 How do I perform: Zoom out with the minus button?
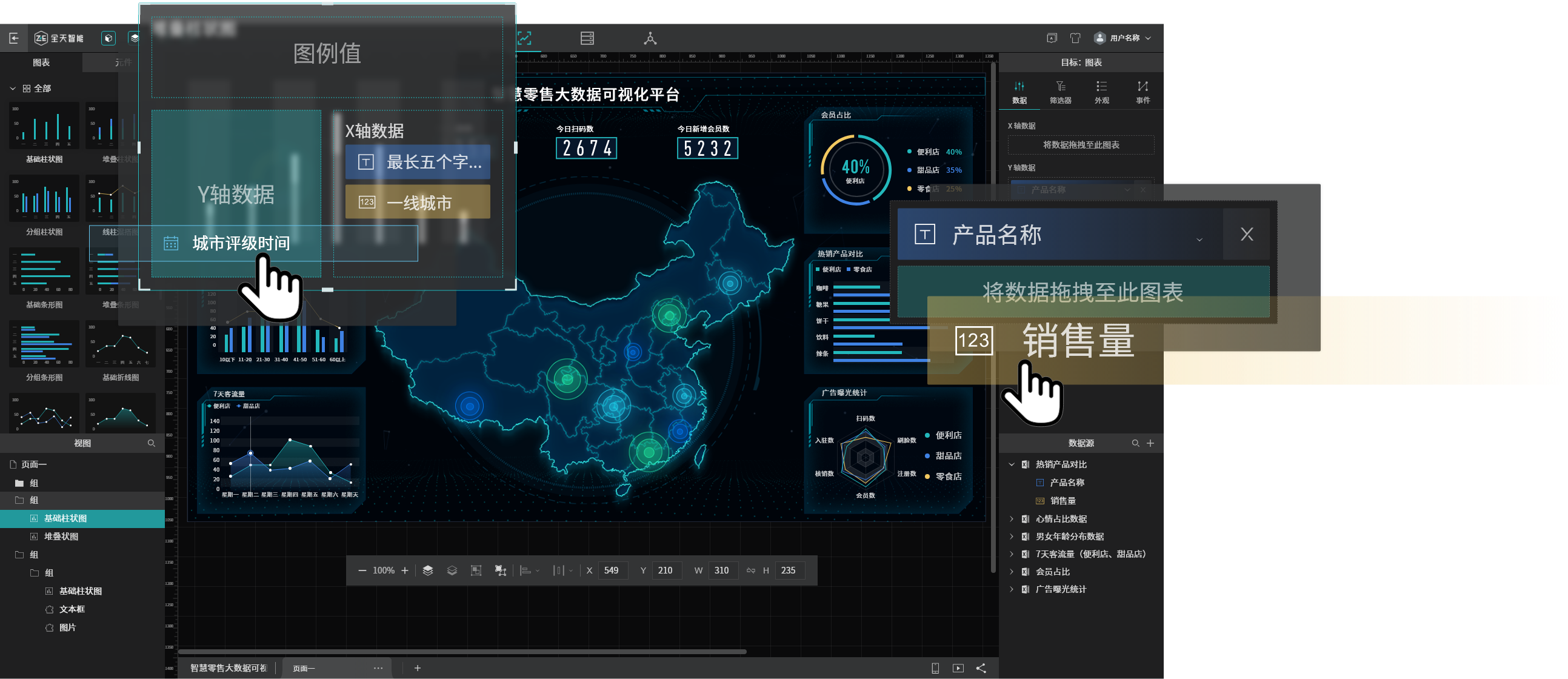tap(362, 570)
